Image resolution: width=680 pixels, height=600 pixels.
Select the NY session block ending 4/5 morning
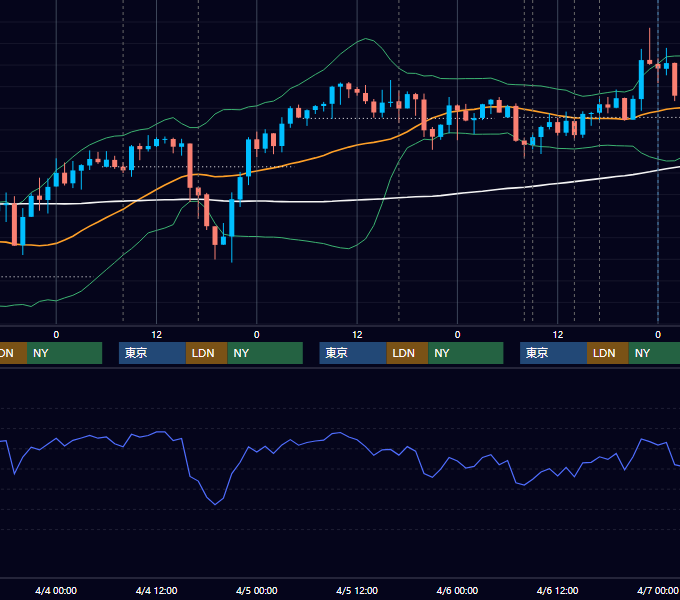[x=265, y=353]
